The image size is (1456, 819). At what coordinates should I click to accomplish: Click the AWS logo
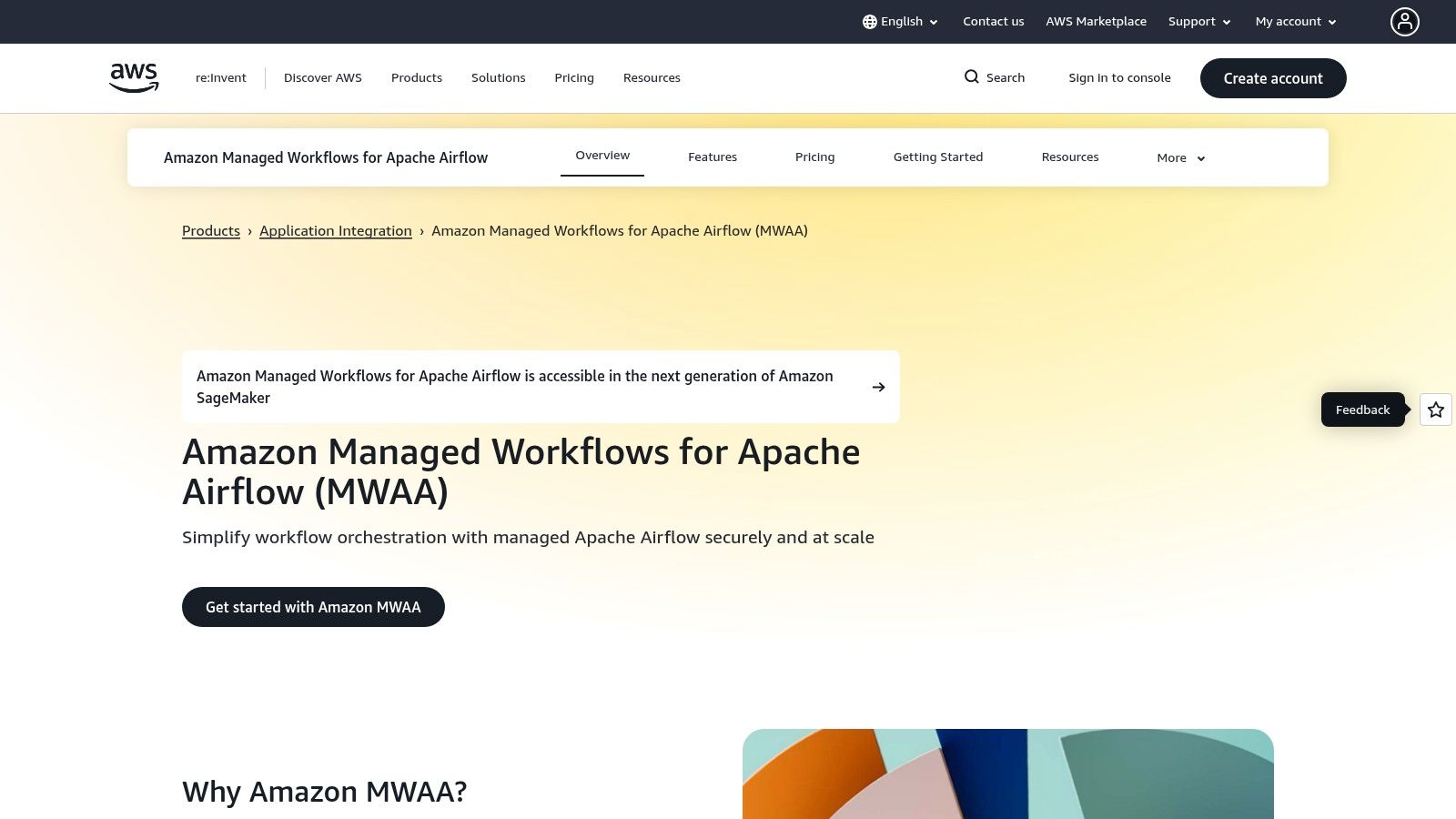pyautogui.click(x=133, y=76)
